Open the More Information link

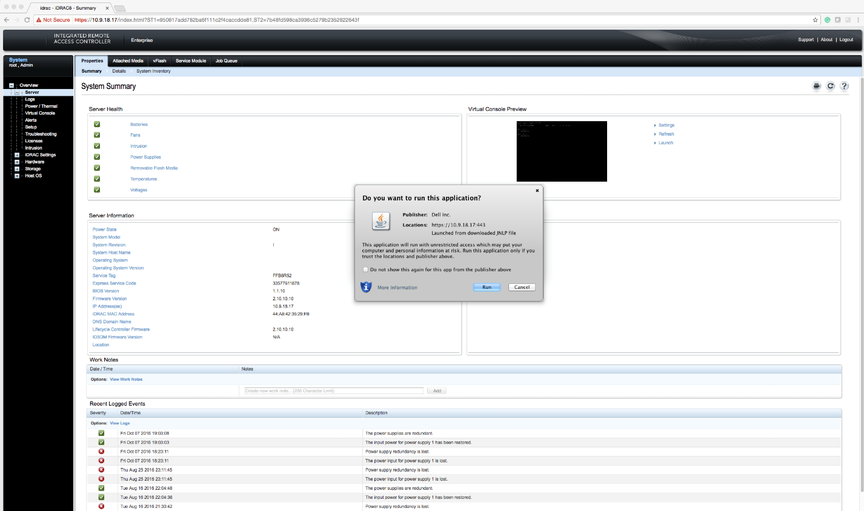(x=397, y=287)
